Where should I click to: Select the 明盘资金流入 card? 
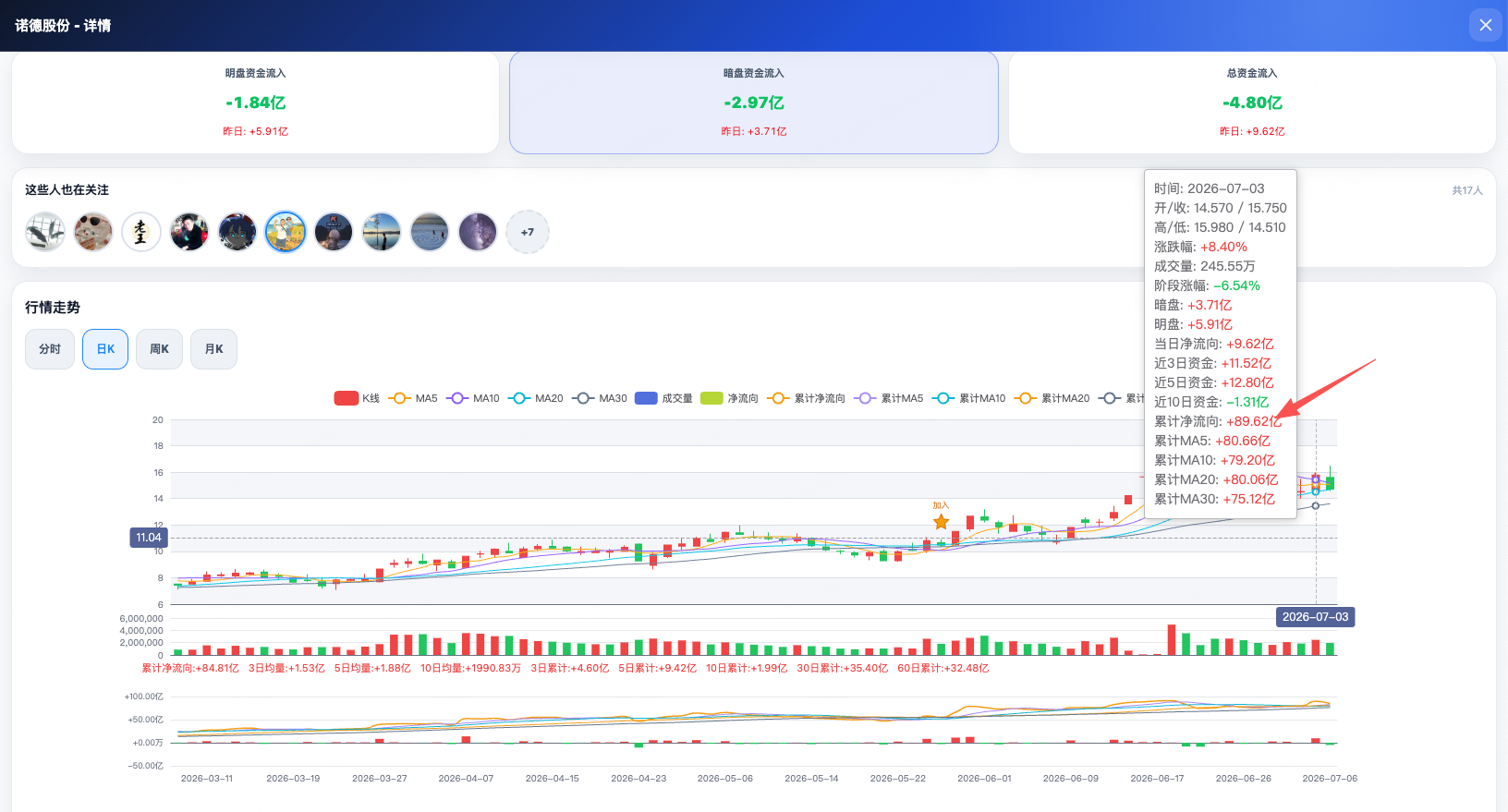[255, 103]
